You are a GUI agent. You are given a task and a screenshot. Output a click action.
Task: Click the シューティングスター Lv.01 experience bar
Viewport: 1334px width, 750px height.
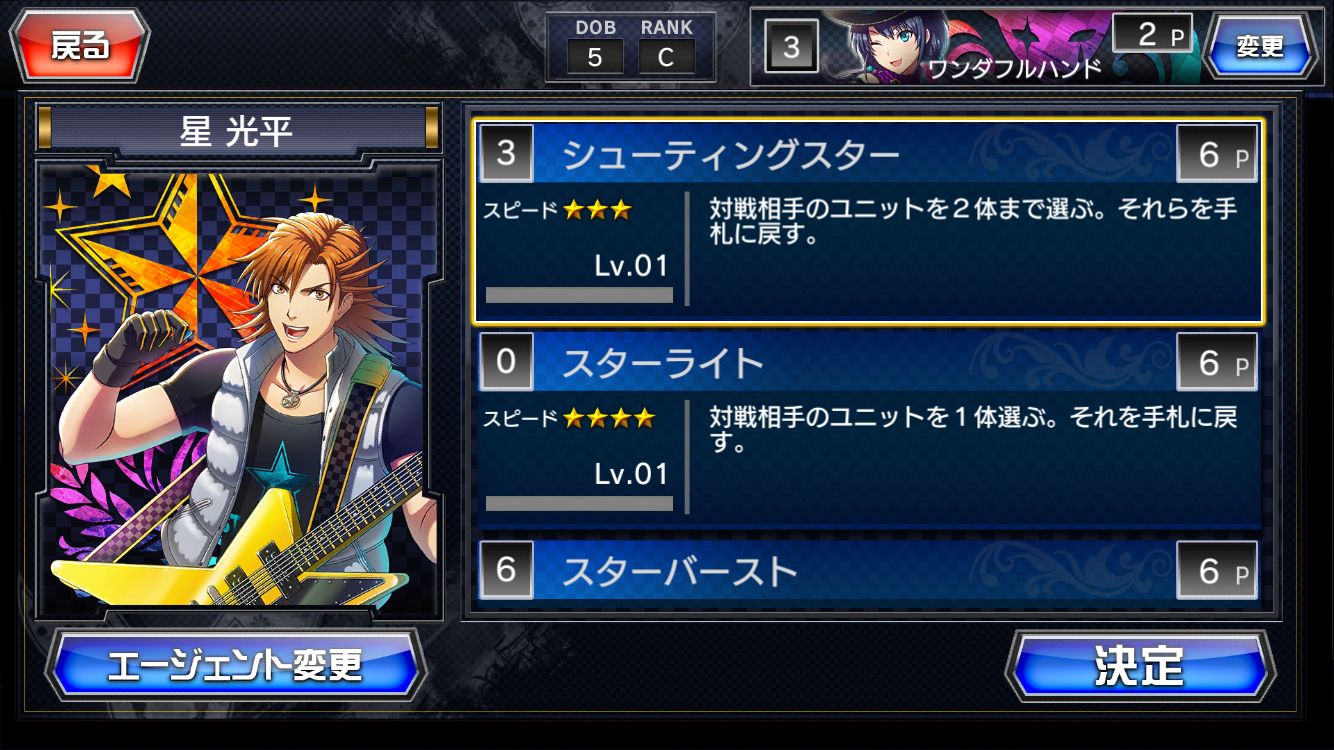[579, 295]
